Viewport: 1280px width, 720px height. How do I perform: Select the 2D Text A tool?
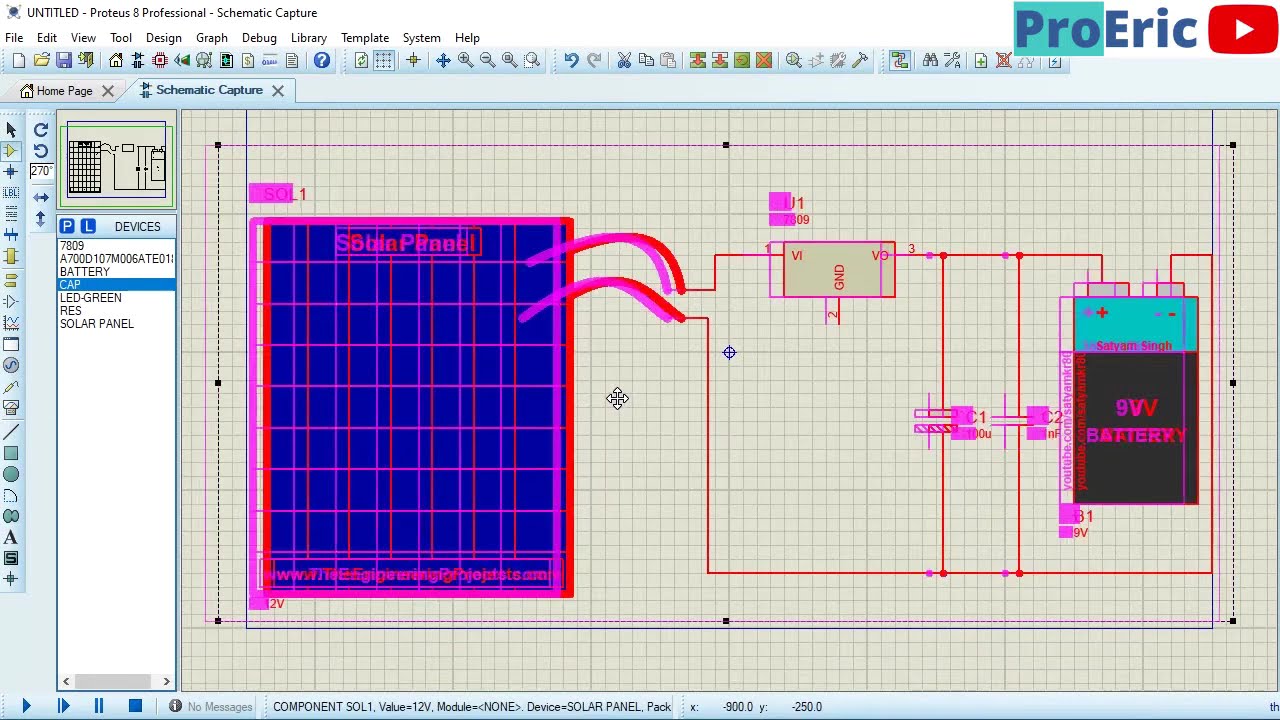point(11,537)
